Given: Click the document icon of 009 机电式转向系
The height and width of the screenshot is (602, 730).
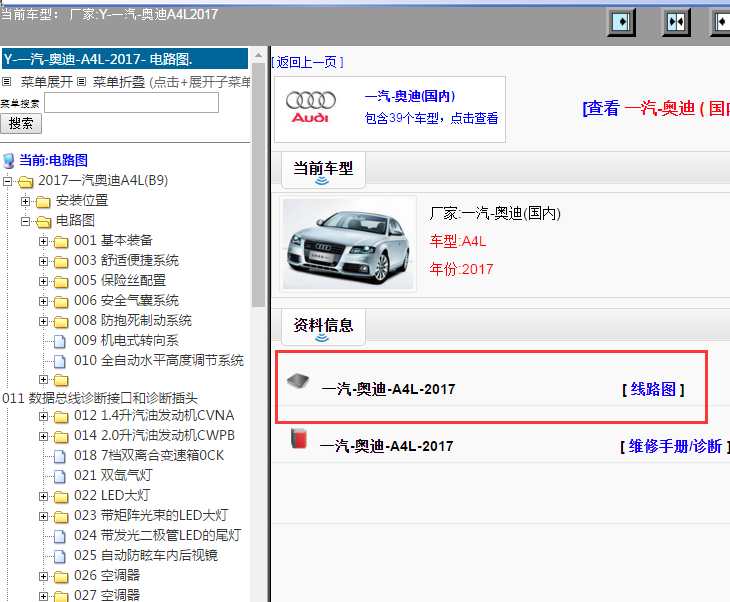Looking at the screenshot, I should [x=60, y=341].
